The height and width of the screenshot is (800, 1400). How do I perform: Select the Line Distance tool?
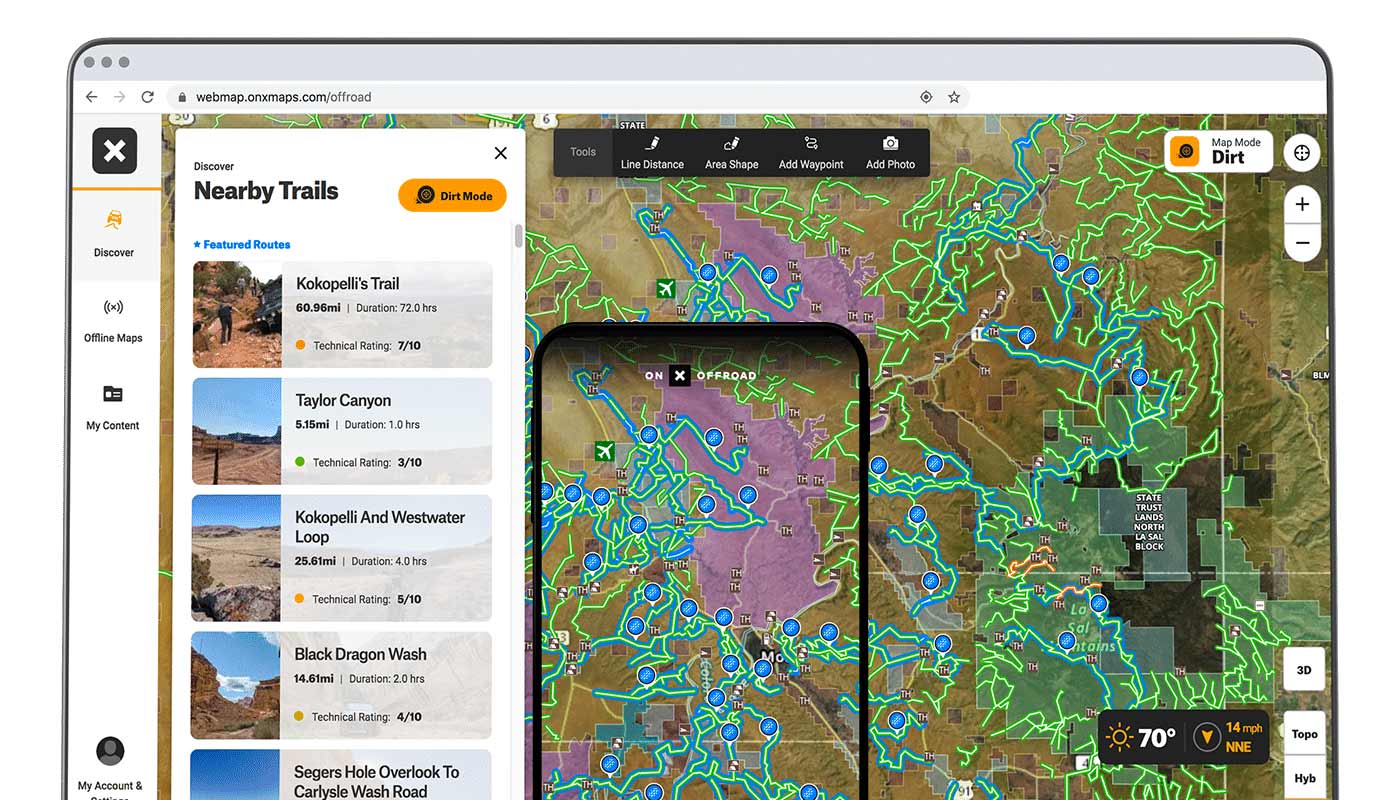coord(652,153)
